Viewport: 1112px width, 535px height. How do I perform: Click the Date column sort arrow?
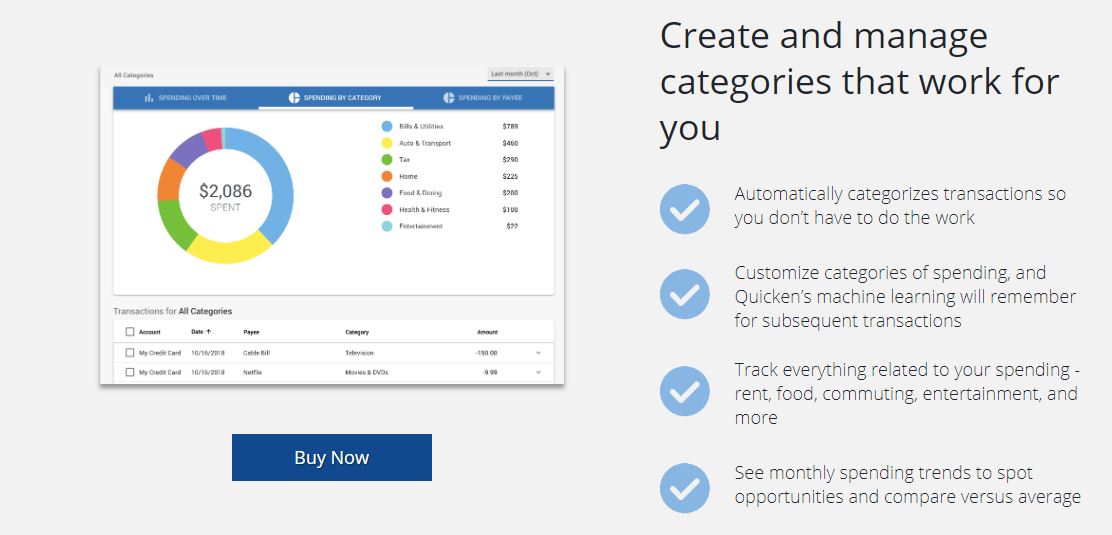(208, 331)
